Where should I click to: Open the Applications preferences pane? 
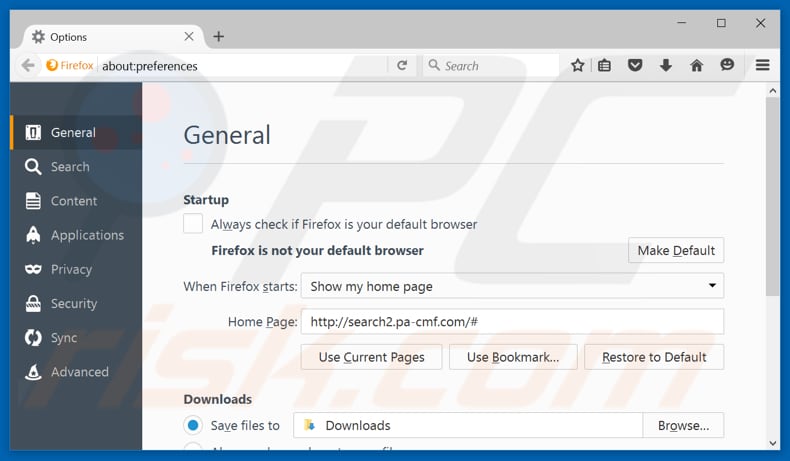pyautogui.click(x=76, y=235)
